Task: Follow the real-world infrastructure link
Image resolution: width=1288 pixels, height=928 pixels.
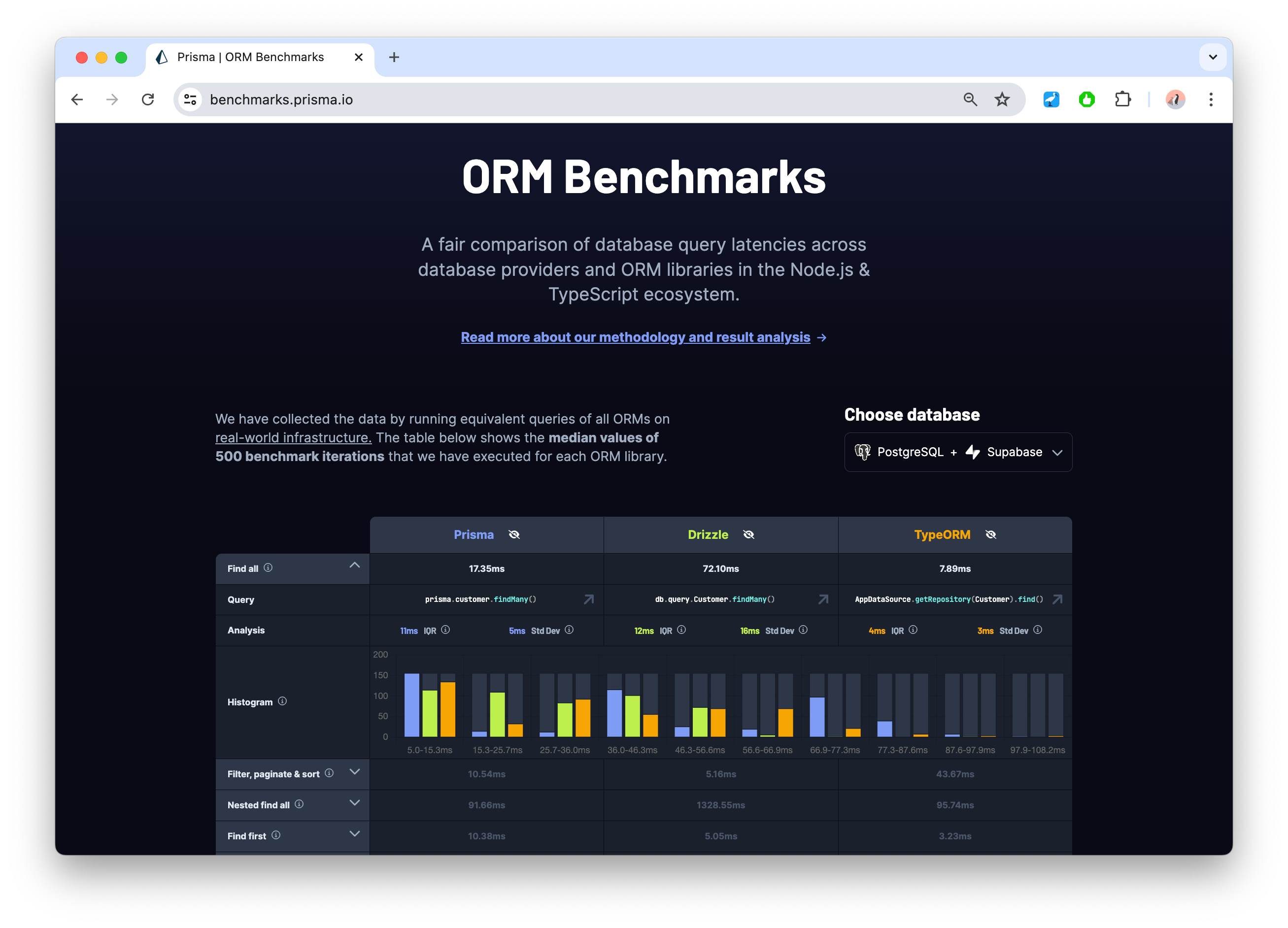Action: (x=293, y=437)
